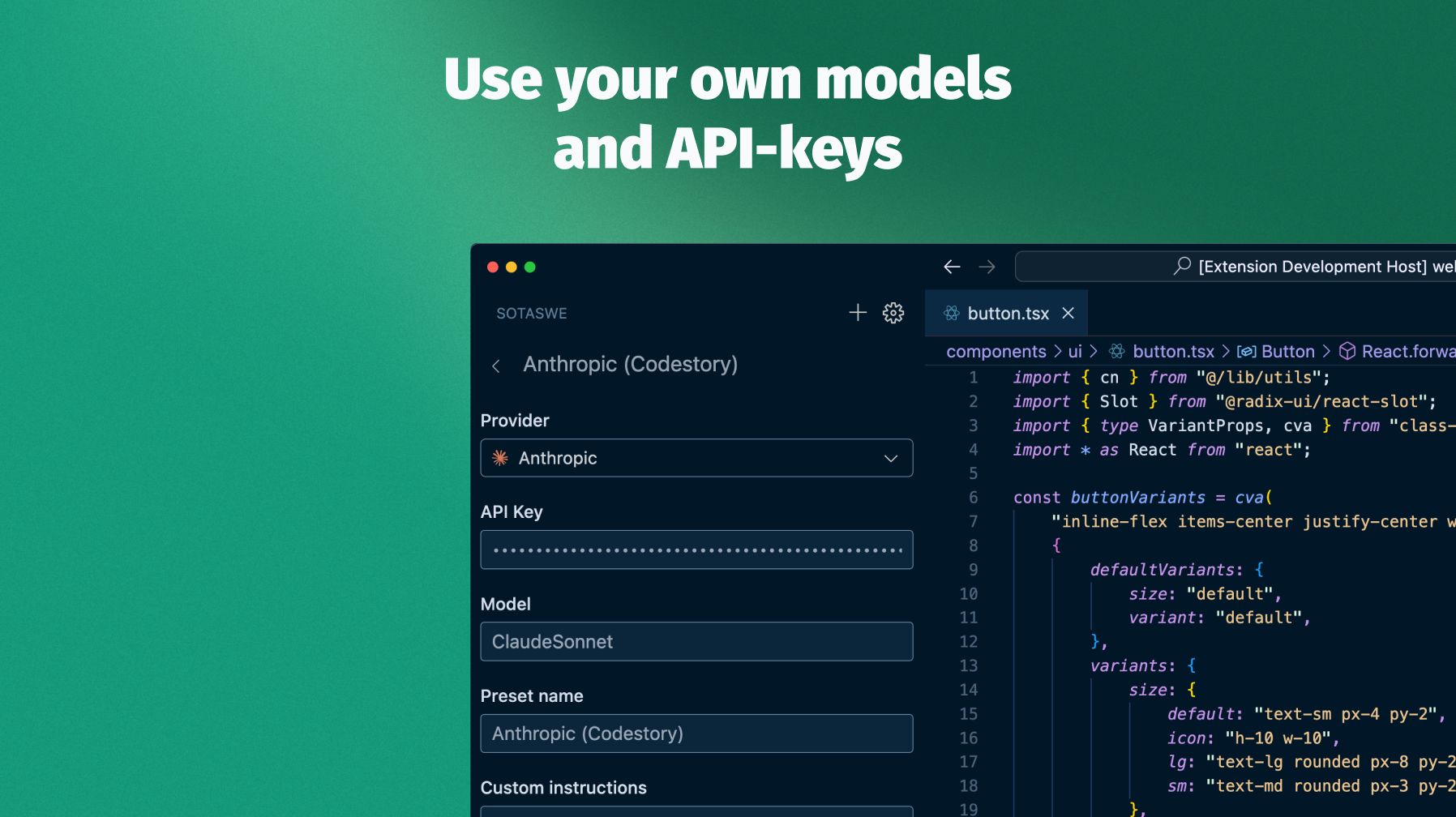The height and width of the screenshot is (817, 1456).
Task: Open settings gear in SOTASWE panel
Action: 893,313
